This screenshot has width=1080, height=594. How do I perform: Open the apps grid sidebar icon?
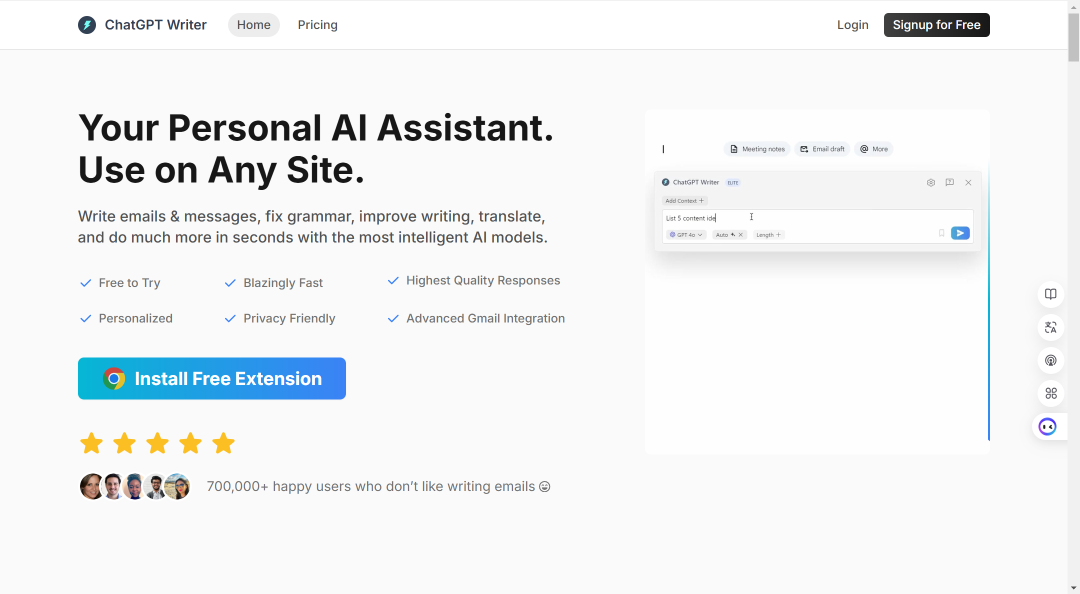pos(1050,393)
